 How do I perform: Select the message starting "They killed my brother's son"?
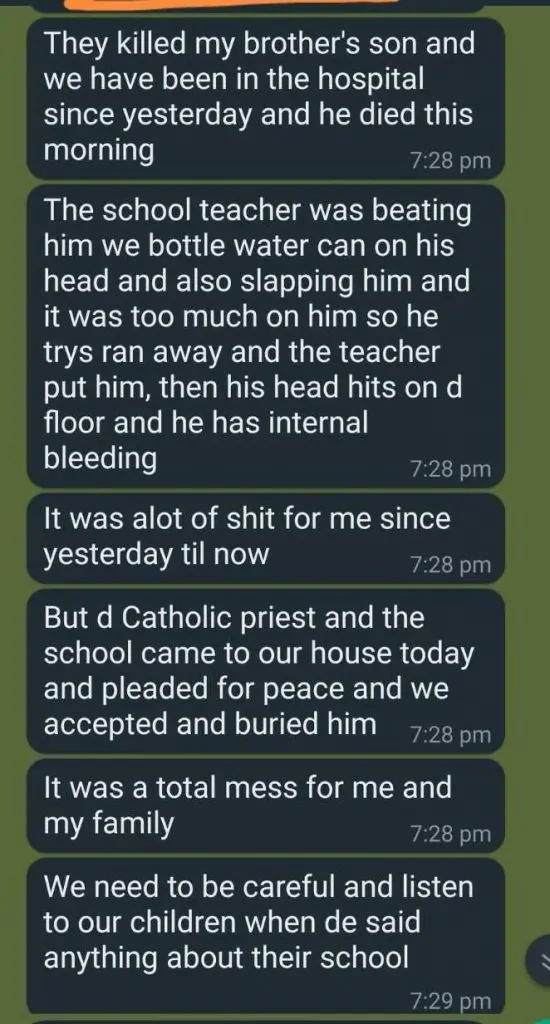coord(266,99)
